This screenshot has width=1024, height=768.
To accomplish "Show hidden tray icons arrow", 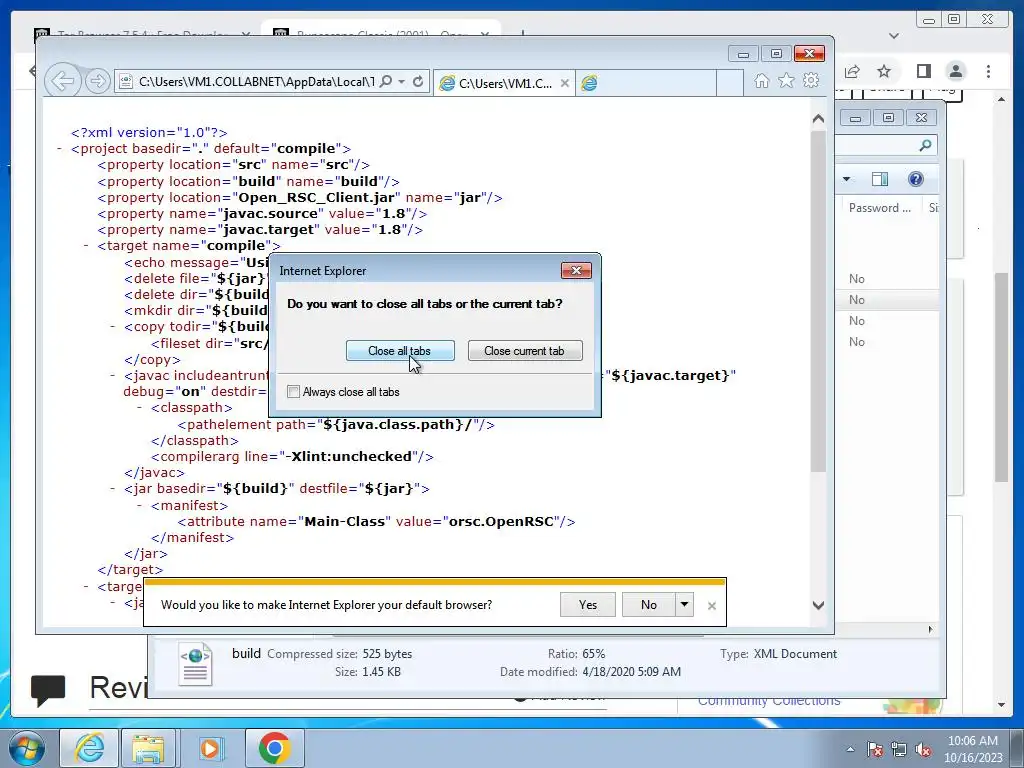I will click(850, 749).
